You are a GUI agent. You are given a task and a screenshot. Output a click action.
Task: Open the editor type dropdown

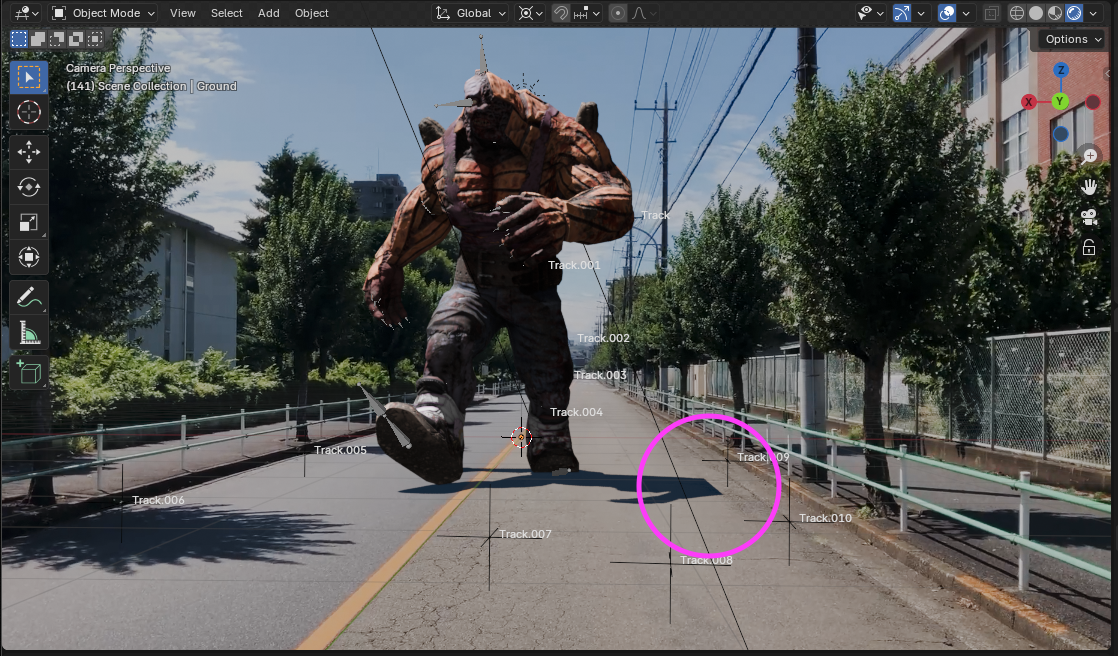(x=26, y=13)
